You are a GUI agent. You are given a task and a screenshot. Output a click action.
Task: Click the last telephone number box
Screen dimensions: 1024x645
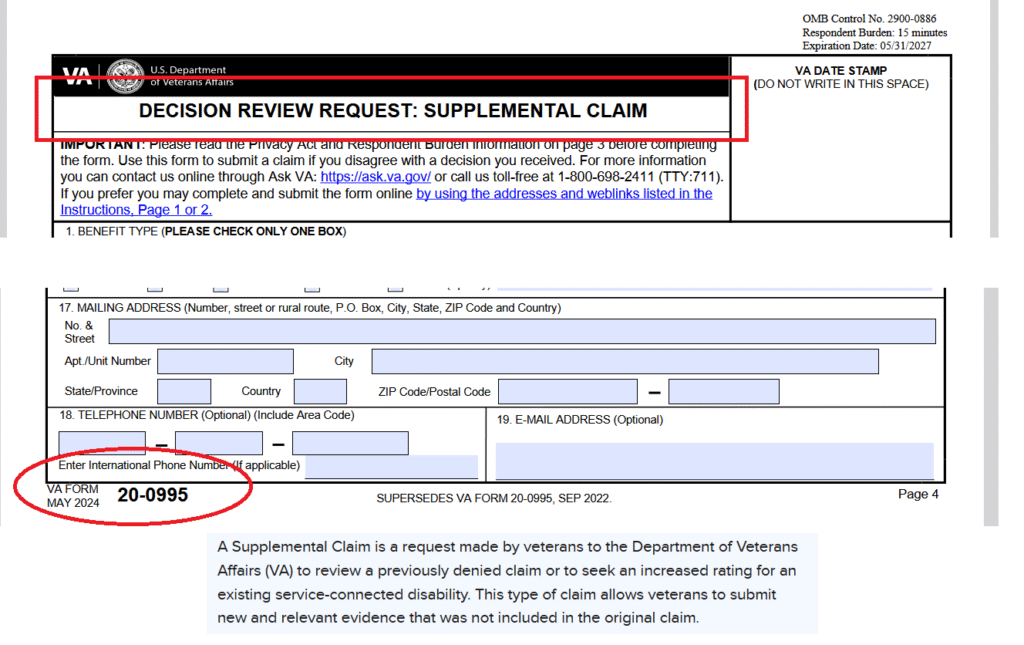click(350, 442)
